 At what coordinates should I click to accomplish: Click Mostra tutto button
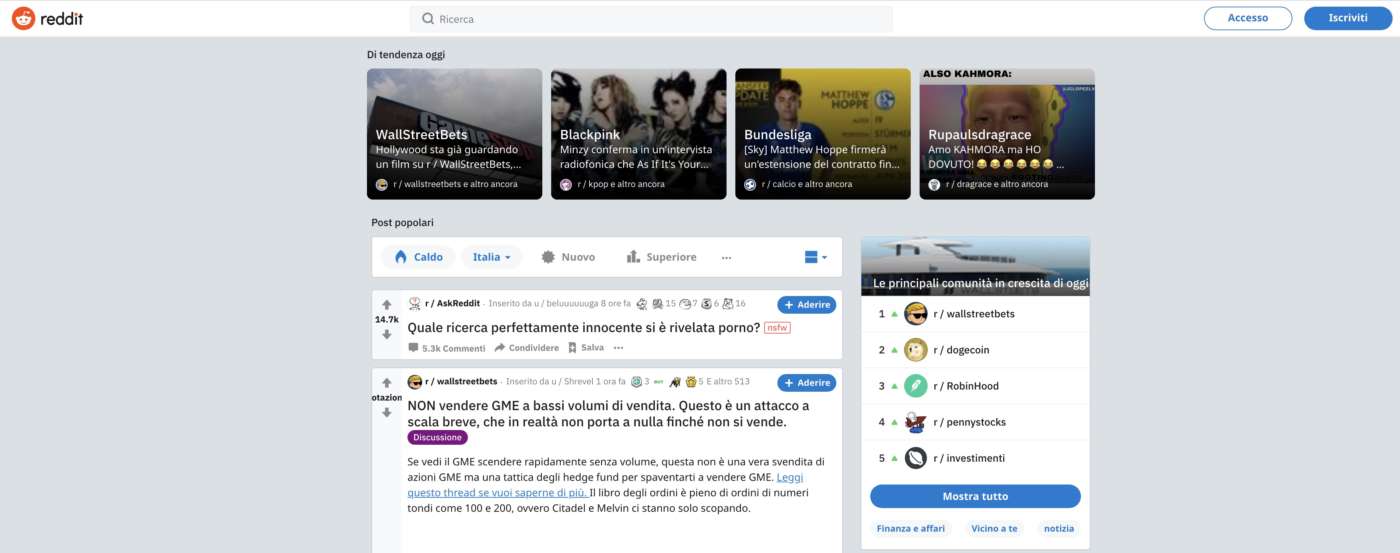(975, 496)
